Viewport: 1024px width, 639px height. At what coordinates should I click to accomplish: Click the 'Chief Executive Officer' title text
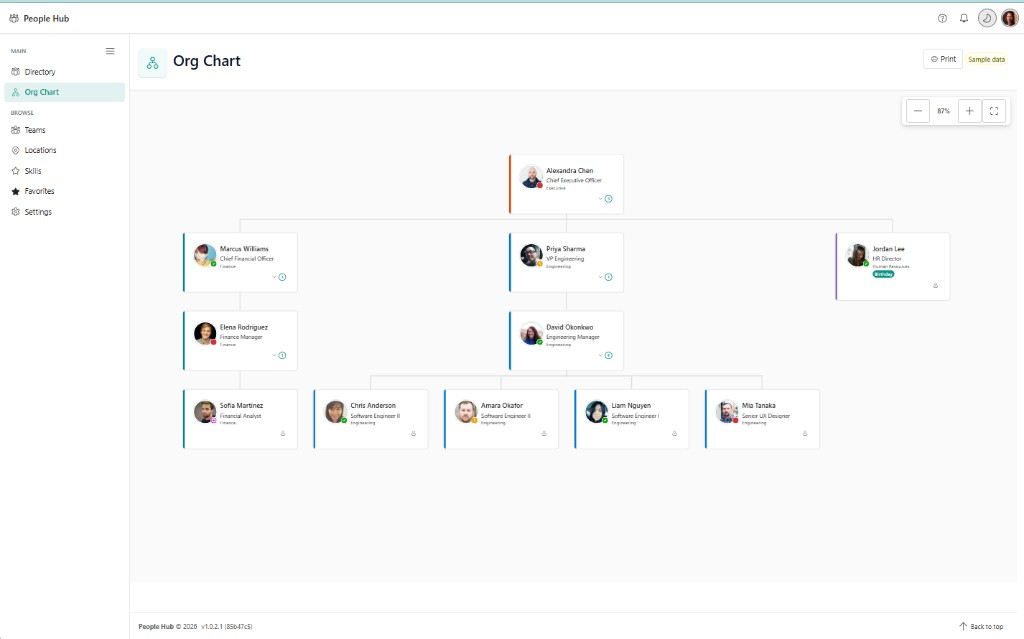pos(574,180)
